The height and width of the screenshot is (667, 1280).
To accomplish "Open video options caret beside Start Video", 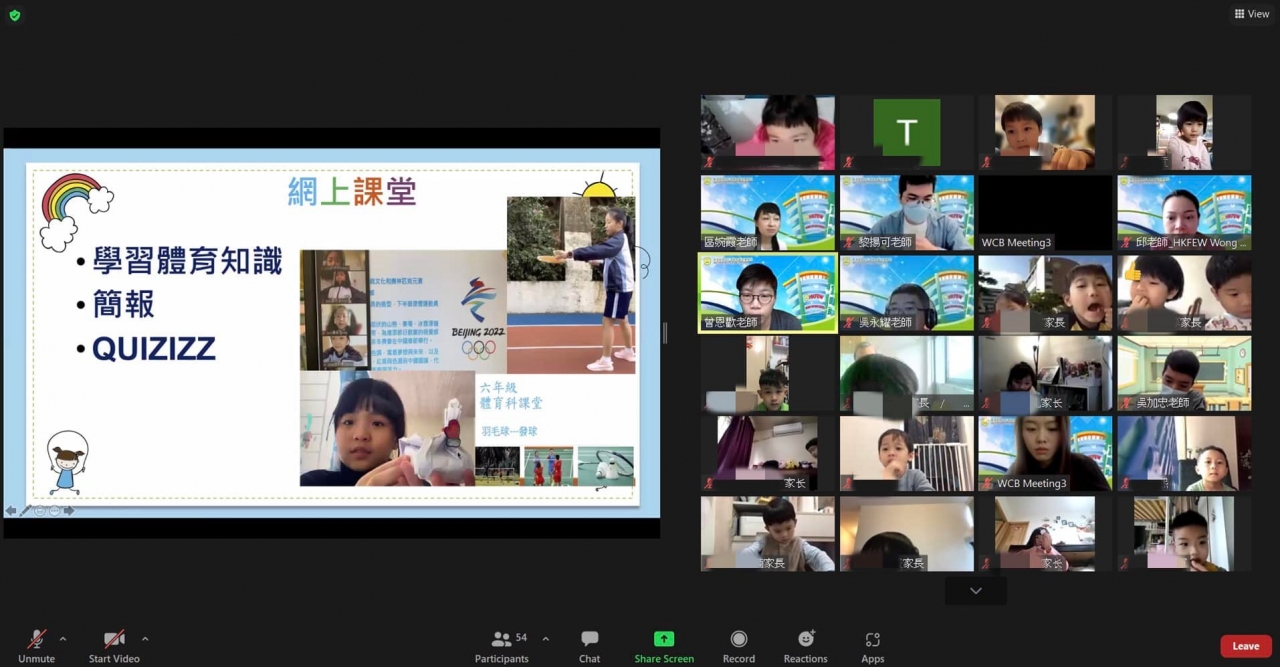I will [x=145, y=639].
